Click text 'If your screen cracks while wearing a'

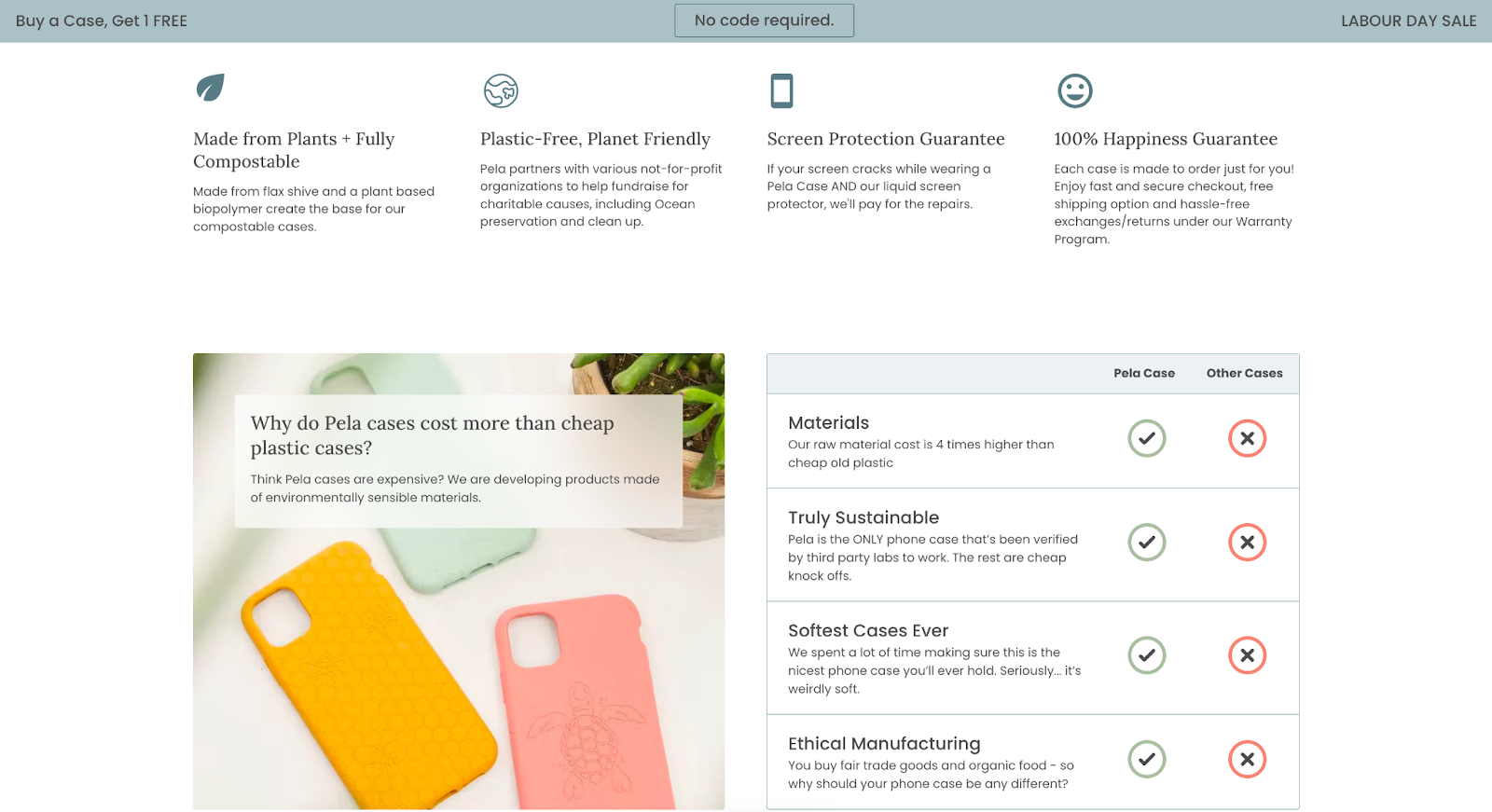(878, 169)
